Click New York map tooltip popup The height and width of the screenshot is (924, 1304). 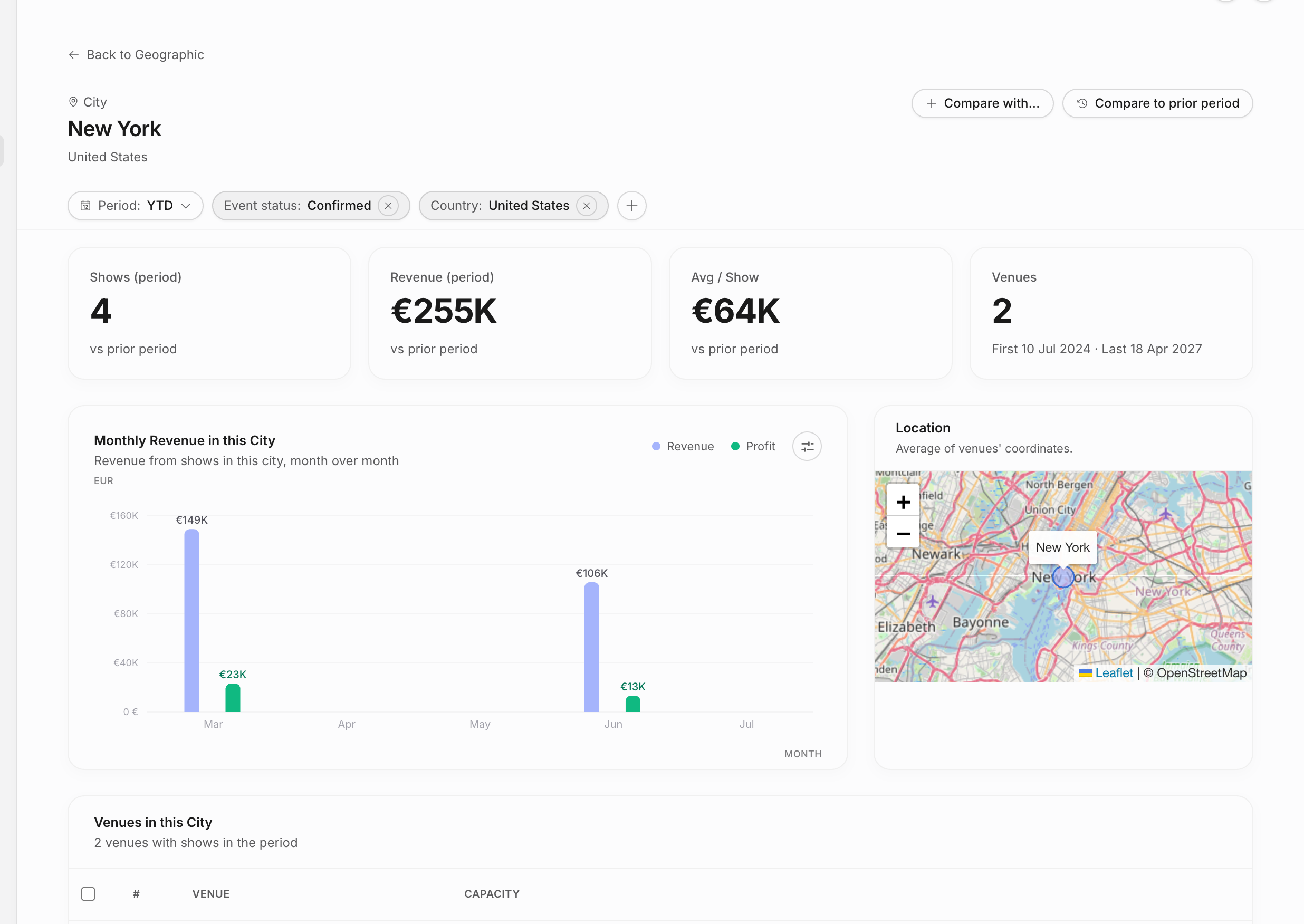[1063, 547]
